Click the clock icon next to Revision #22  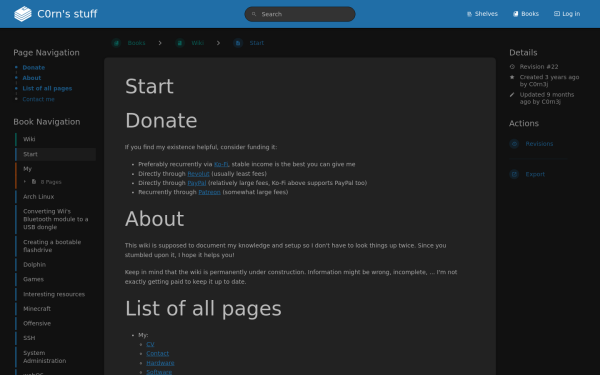coord(512,67)
